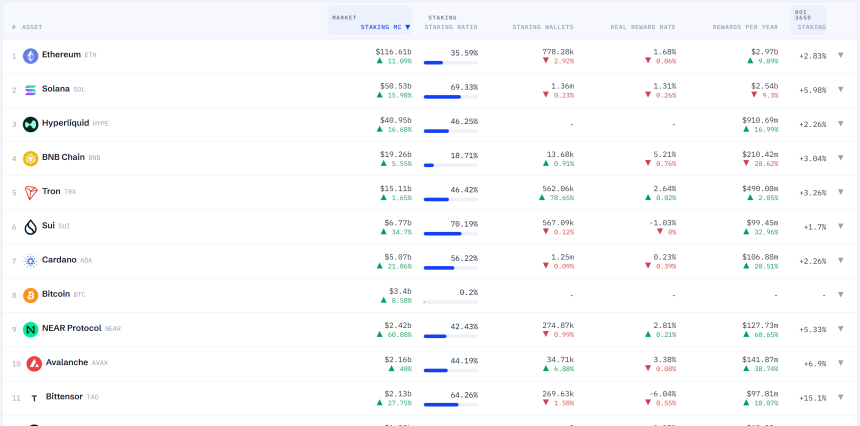Sort by Staking MC column header
This screenshot has width=860, height=426.
[385, 27]
